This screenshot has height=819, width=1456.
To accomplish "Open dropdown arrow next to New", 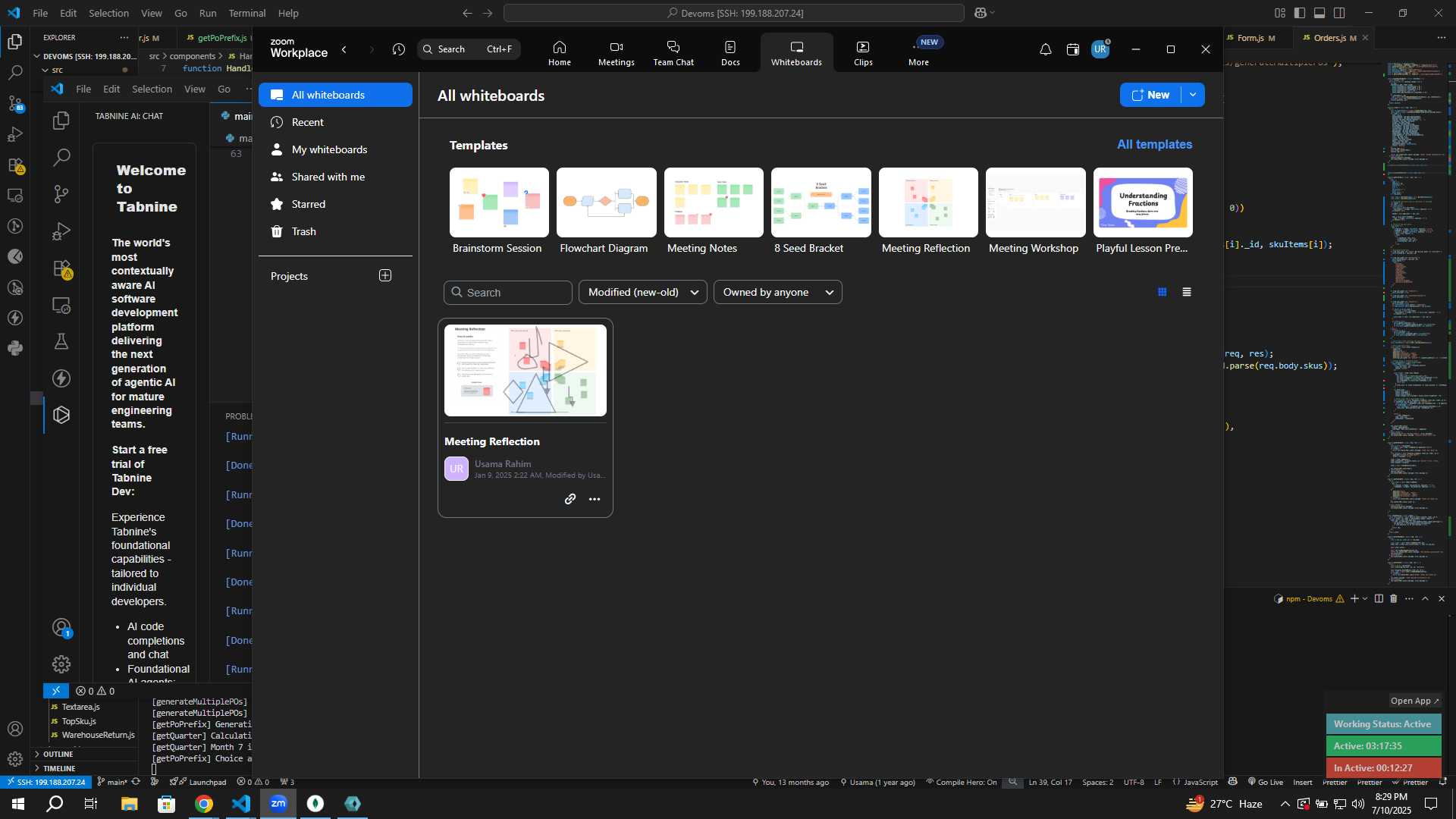I will (x=1193, y=95).
